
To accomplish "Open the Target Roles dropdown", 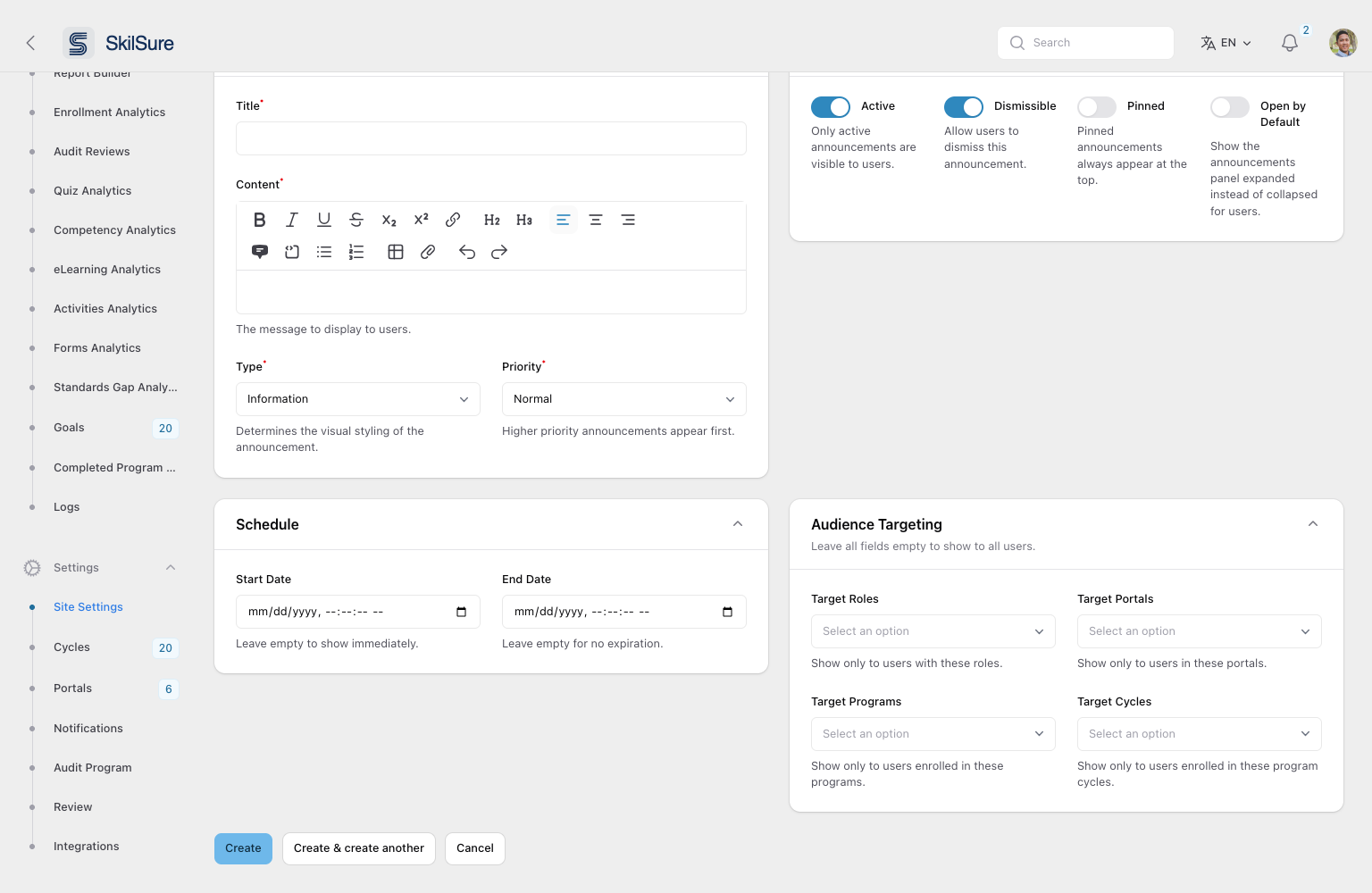I will 933,631.
